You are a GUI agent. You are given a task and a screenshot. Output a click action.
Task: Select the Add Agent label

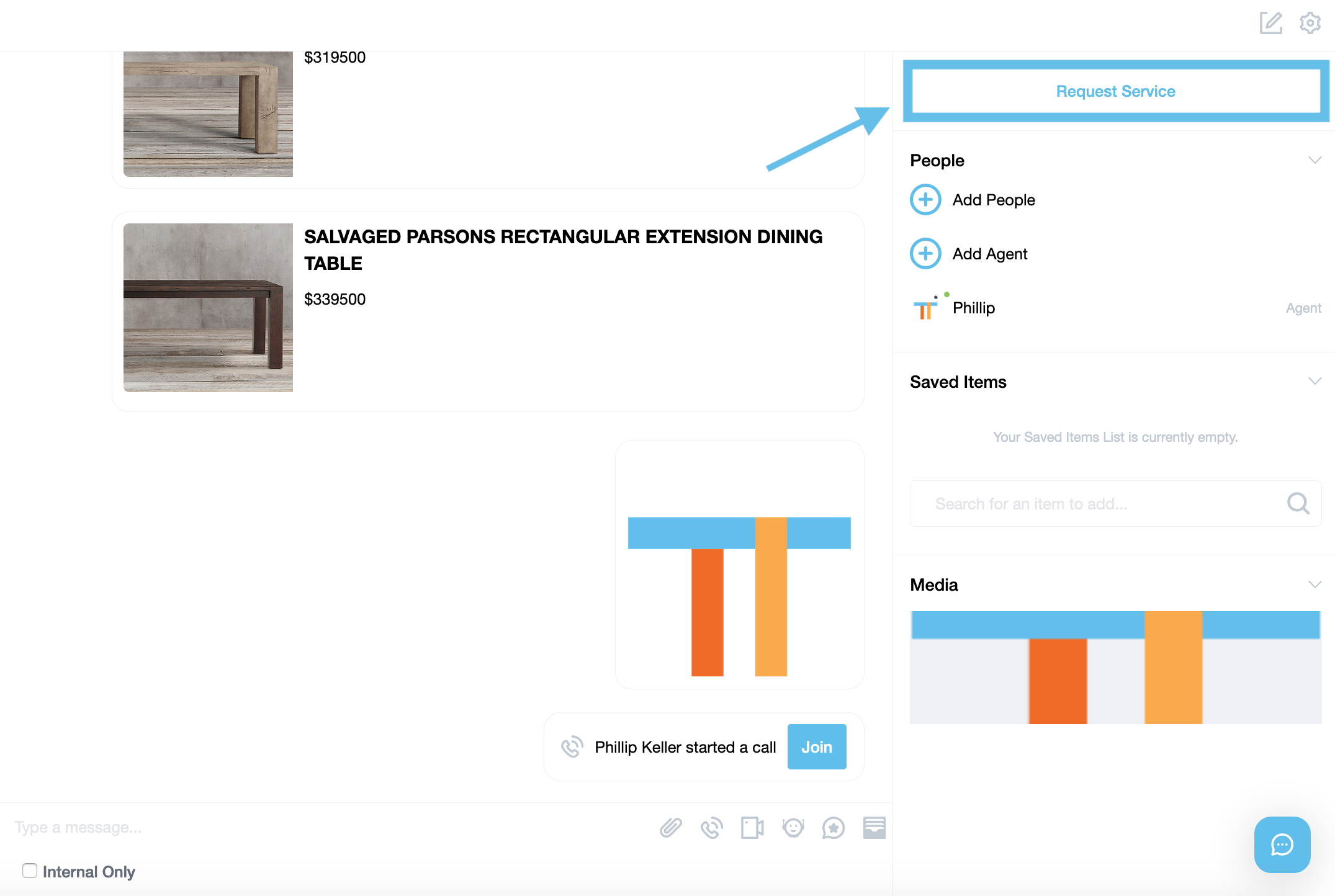tap(990, 254)
